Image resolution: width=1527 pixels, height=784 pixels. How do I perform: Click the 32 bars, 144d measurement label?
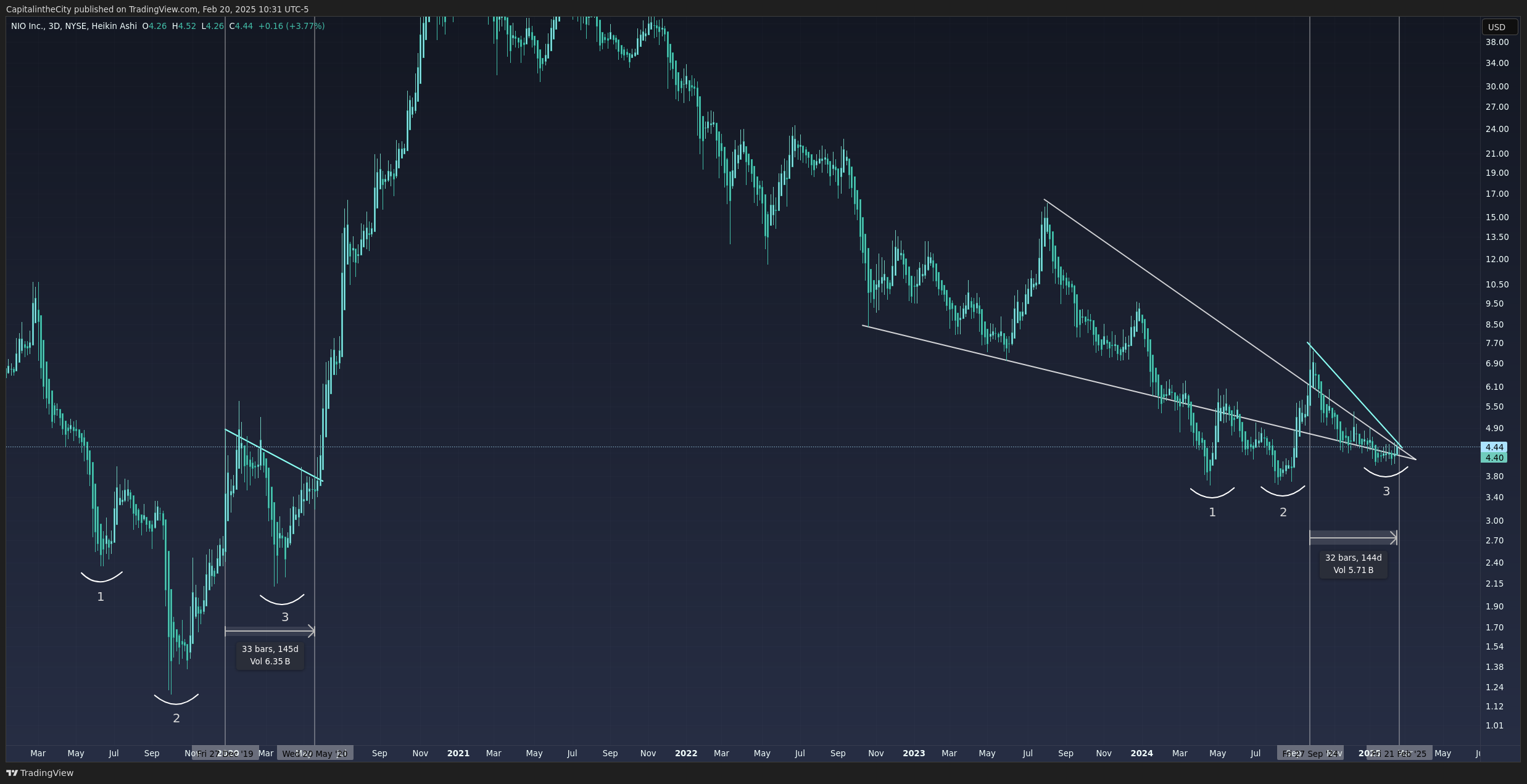click(1353, 564)
